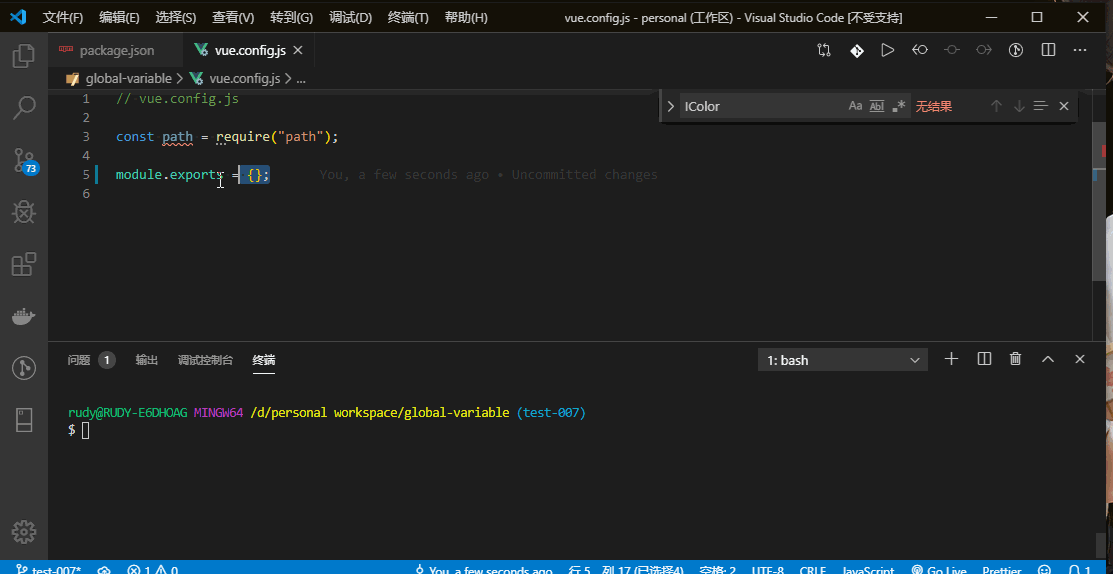Screen dimensions: 1113x574
Task: Open the 1: bash terminal dropdown
Action: coord(843,360)
